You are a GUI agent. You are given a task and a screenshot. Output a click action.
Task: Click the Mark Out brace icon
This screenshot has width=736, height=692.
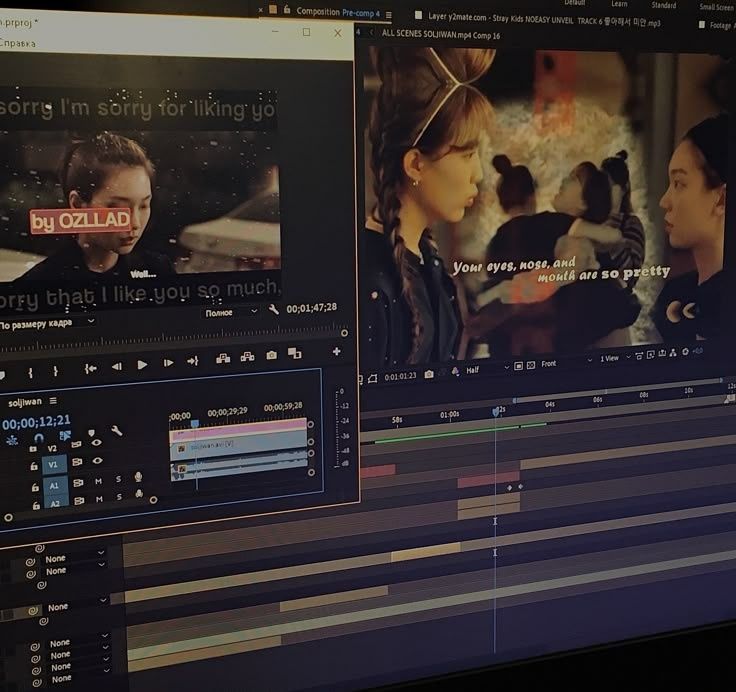55,371
